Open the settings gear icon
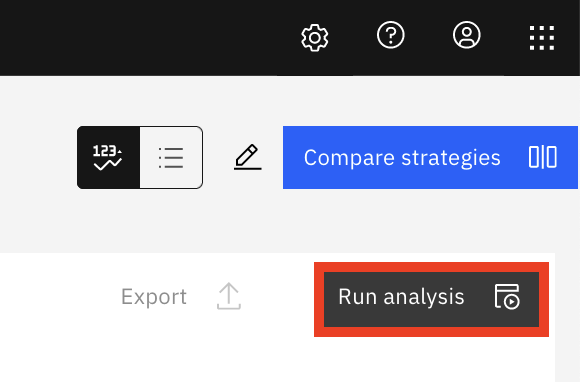This screenshot has width=580, height=382. [x=314, y=38]
